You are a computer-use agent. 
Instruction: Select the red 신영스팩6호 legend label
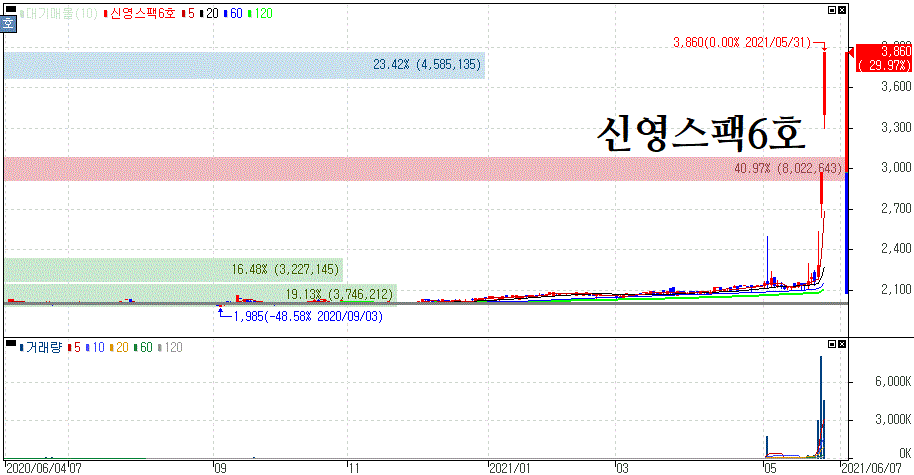[140, 14]
